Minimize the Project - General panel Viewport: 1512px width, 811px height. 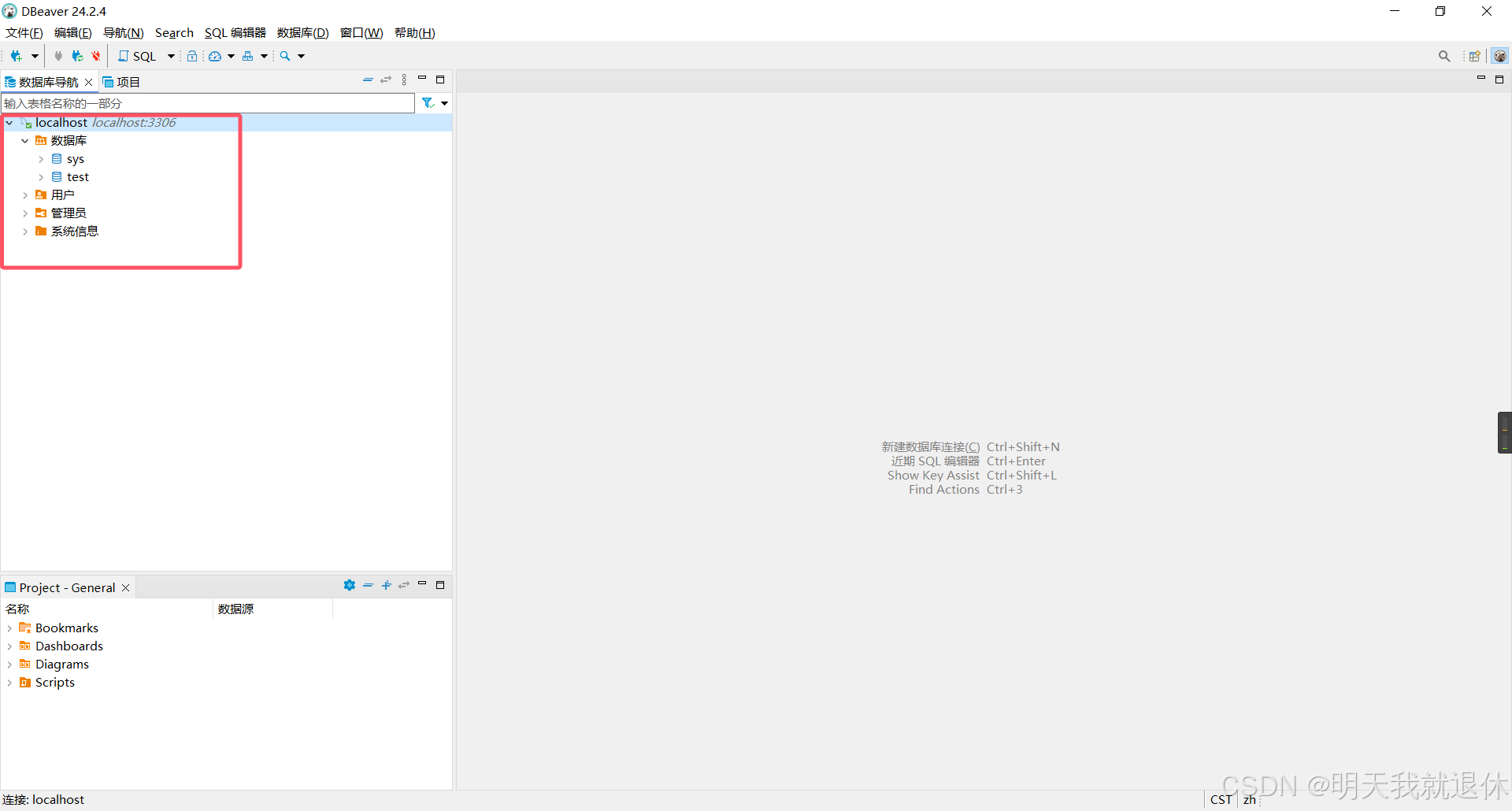422,584
